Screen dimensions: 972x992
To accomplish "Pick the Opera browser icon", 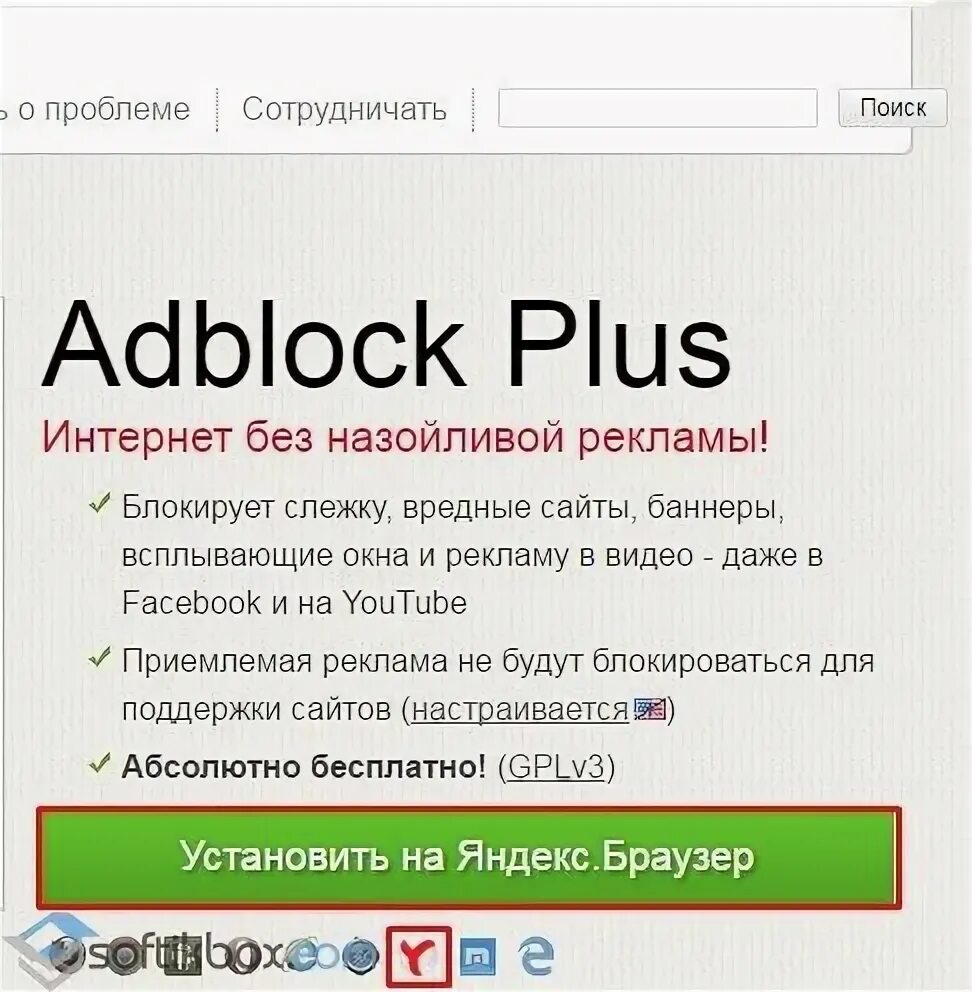I will [242, 955].
